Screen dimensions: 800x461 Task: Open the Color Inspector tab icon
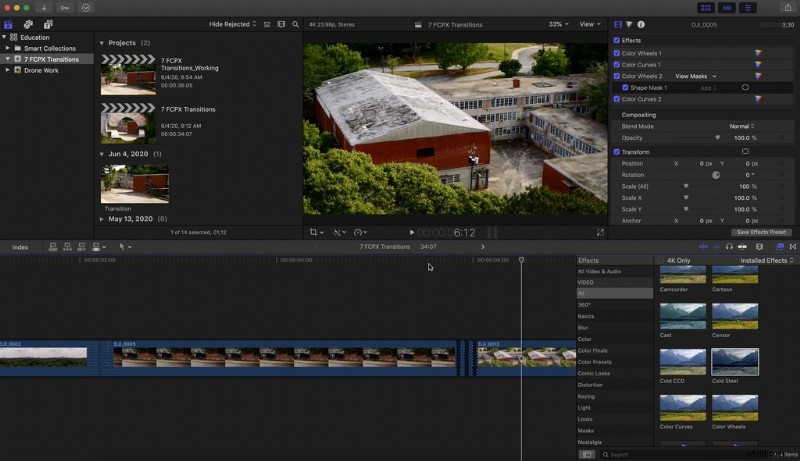[x=629, y=24]
